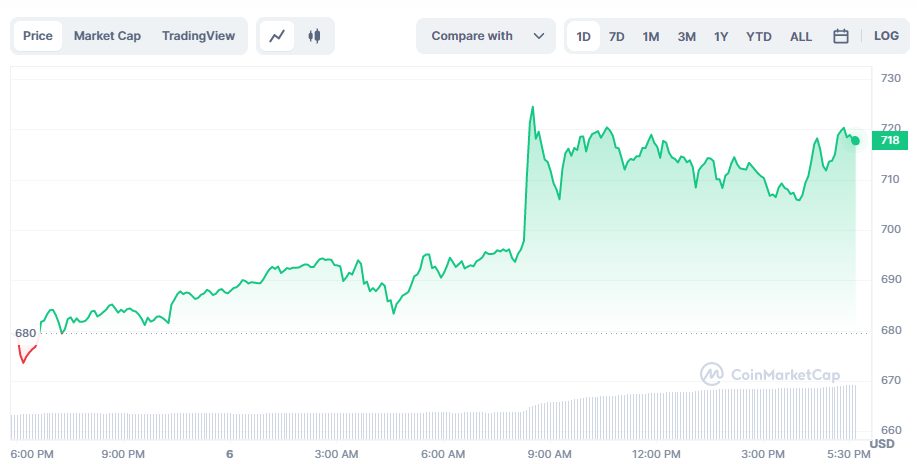Switch to line chart view
This screenshot has width=917, height=464.
pyautogui.click(x=278, y=36)
